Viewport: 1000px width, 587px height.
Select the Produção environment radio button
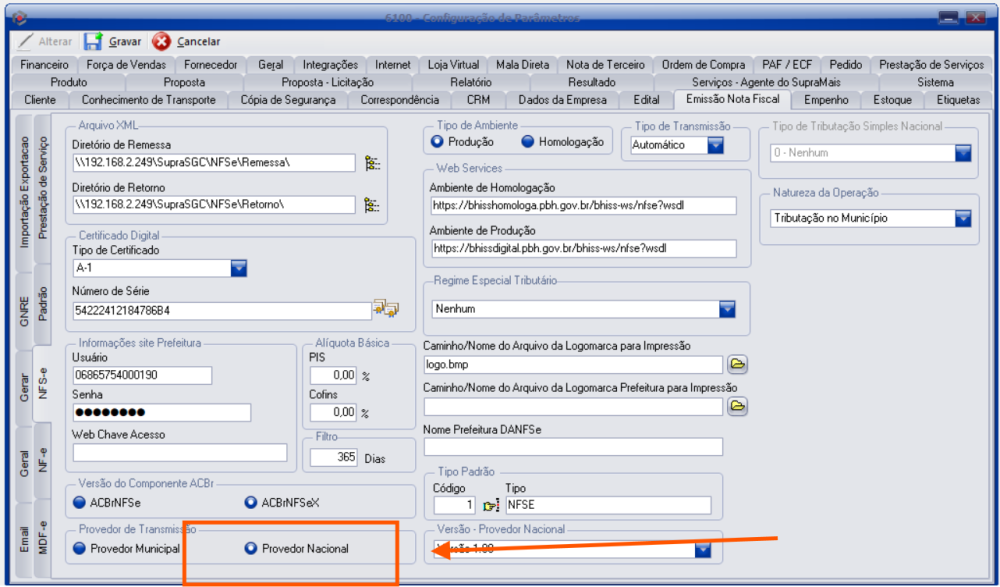pyautogui.click(x=437, y=143)
